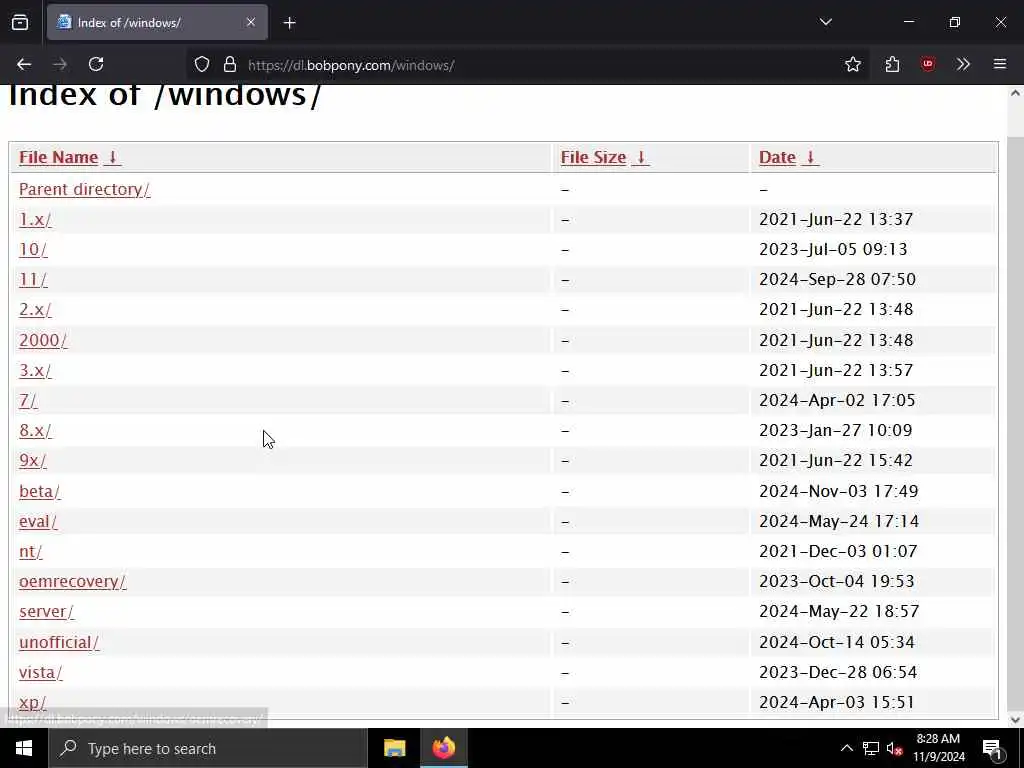Open the 11/ folder link

33,280
